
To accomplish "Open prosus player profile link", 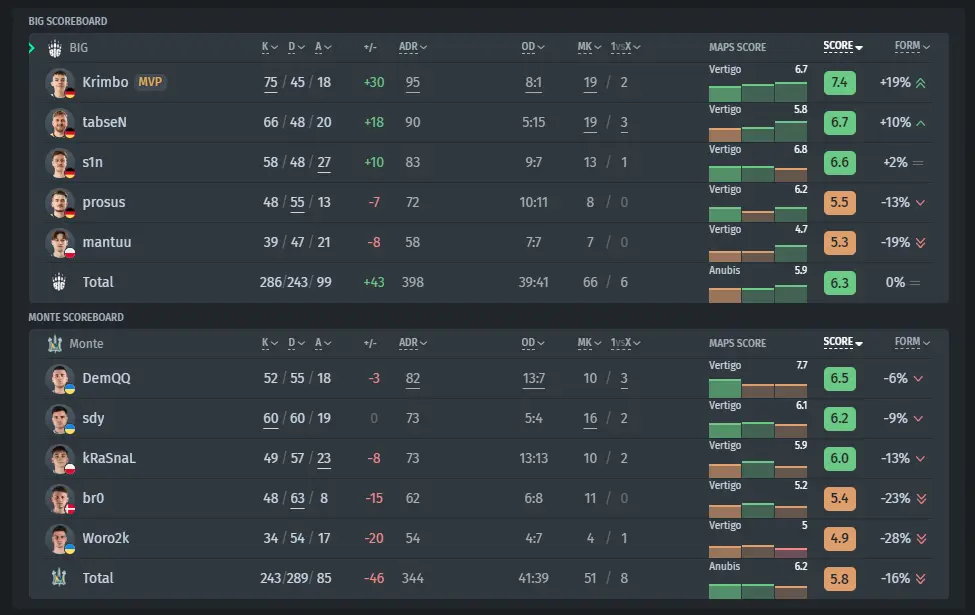I will click(104, 203).
